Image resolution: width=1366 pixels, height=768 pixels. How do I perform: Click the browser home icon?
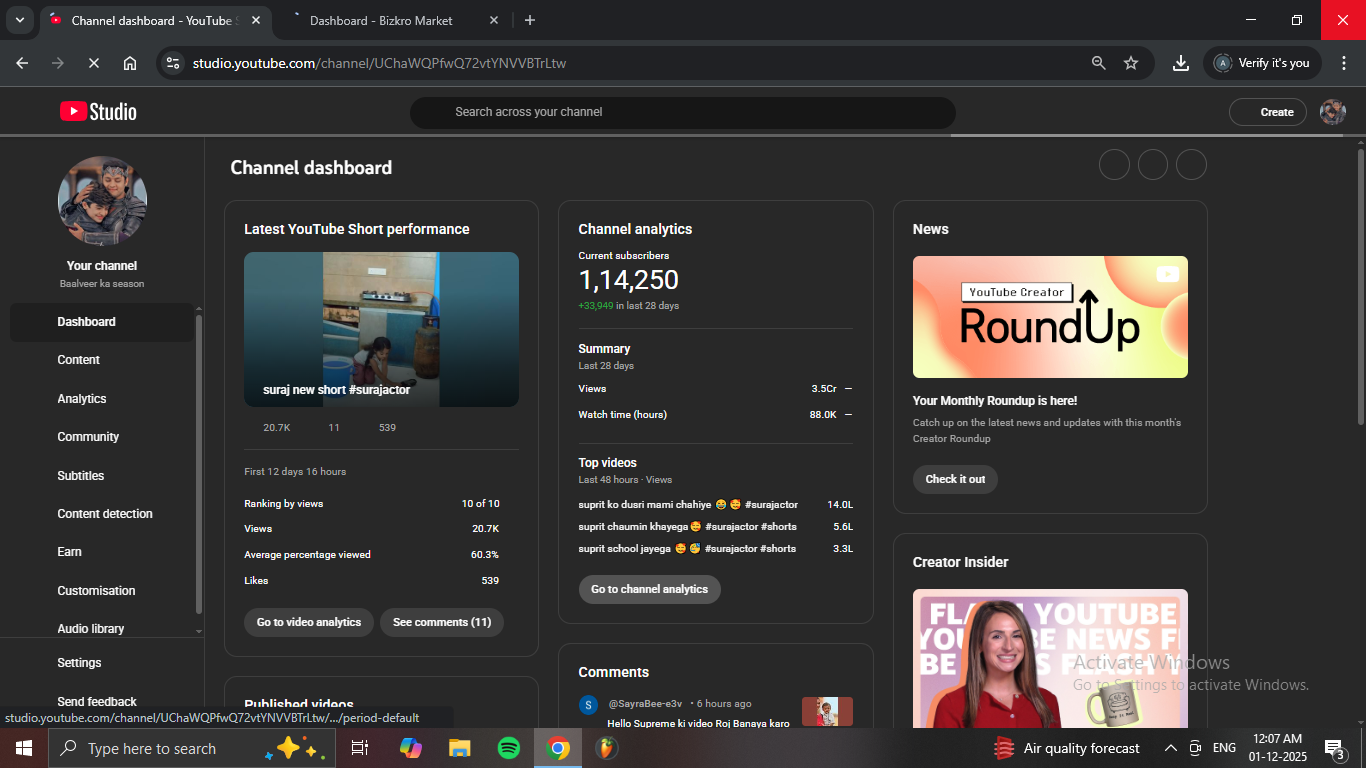tap(130, 63)
